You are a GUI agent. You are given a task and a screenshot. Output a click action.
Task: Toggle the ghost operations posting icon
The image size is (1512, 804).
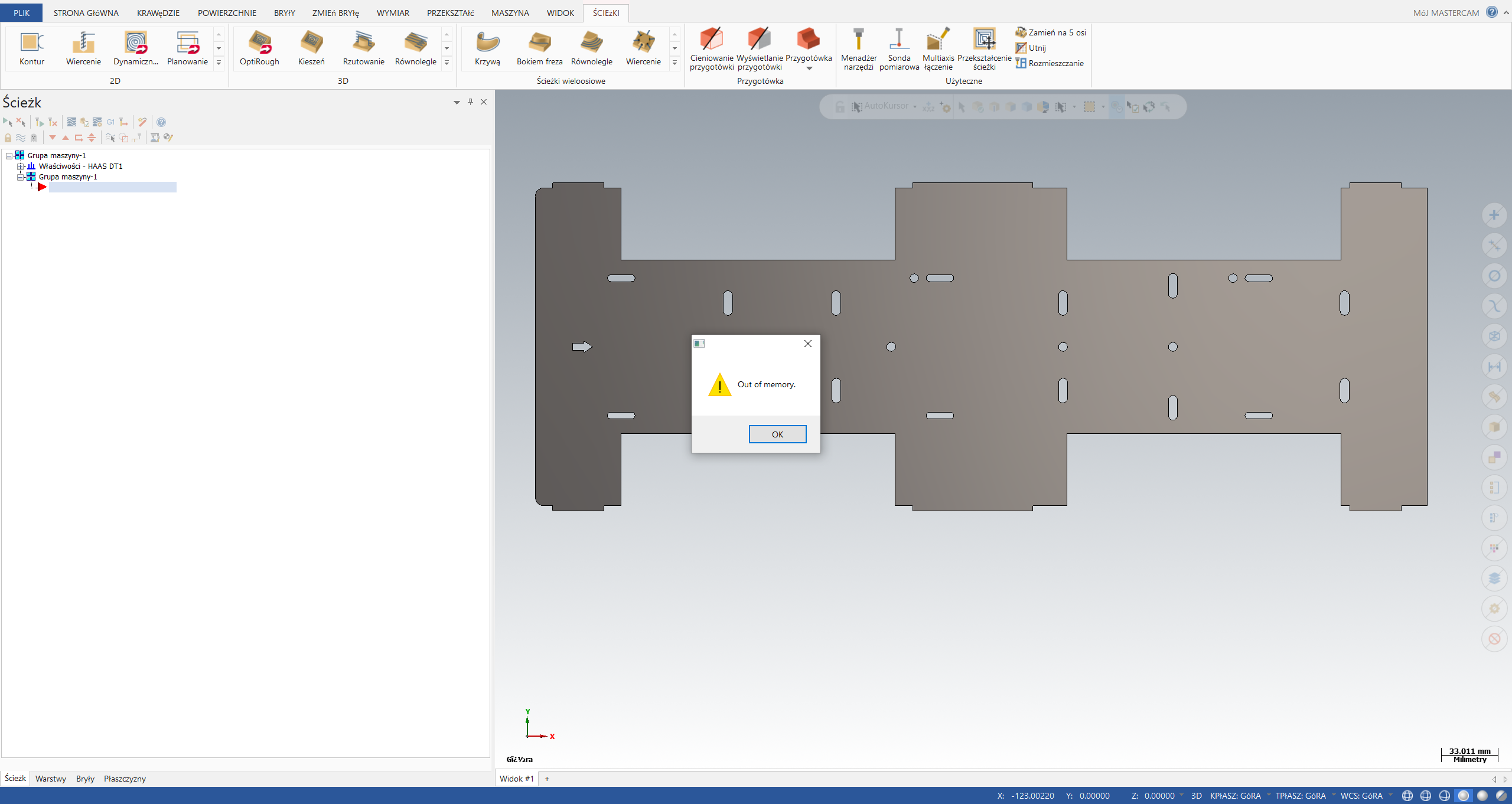pyautogui.click(x=34, y=138)
